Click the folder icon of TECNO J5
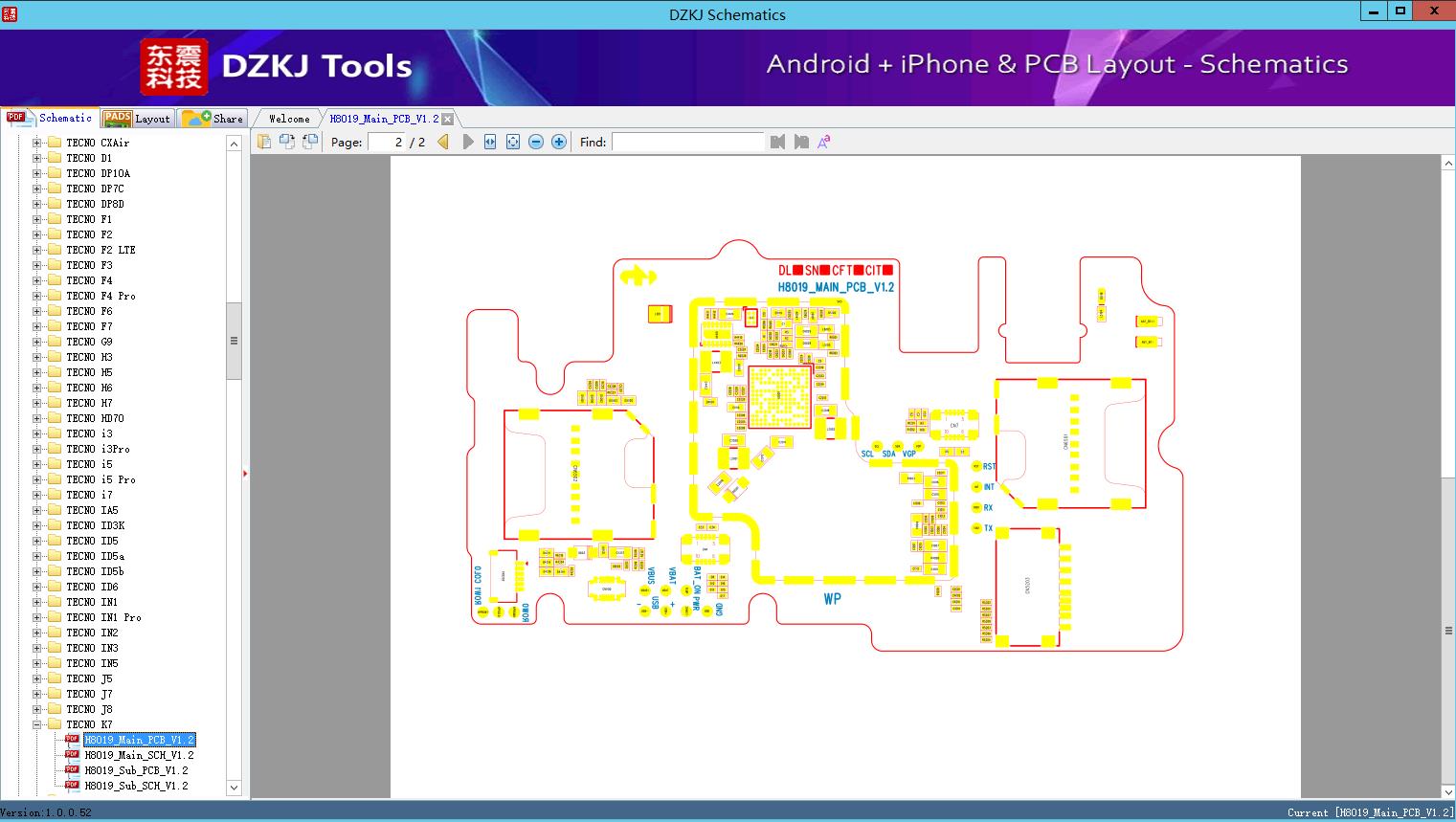The height and width of the screenshot is (822, 1456). click(x=55, y=678)
